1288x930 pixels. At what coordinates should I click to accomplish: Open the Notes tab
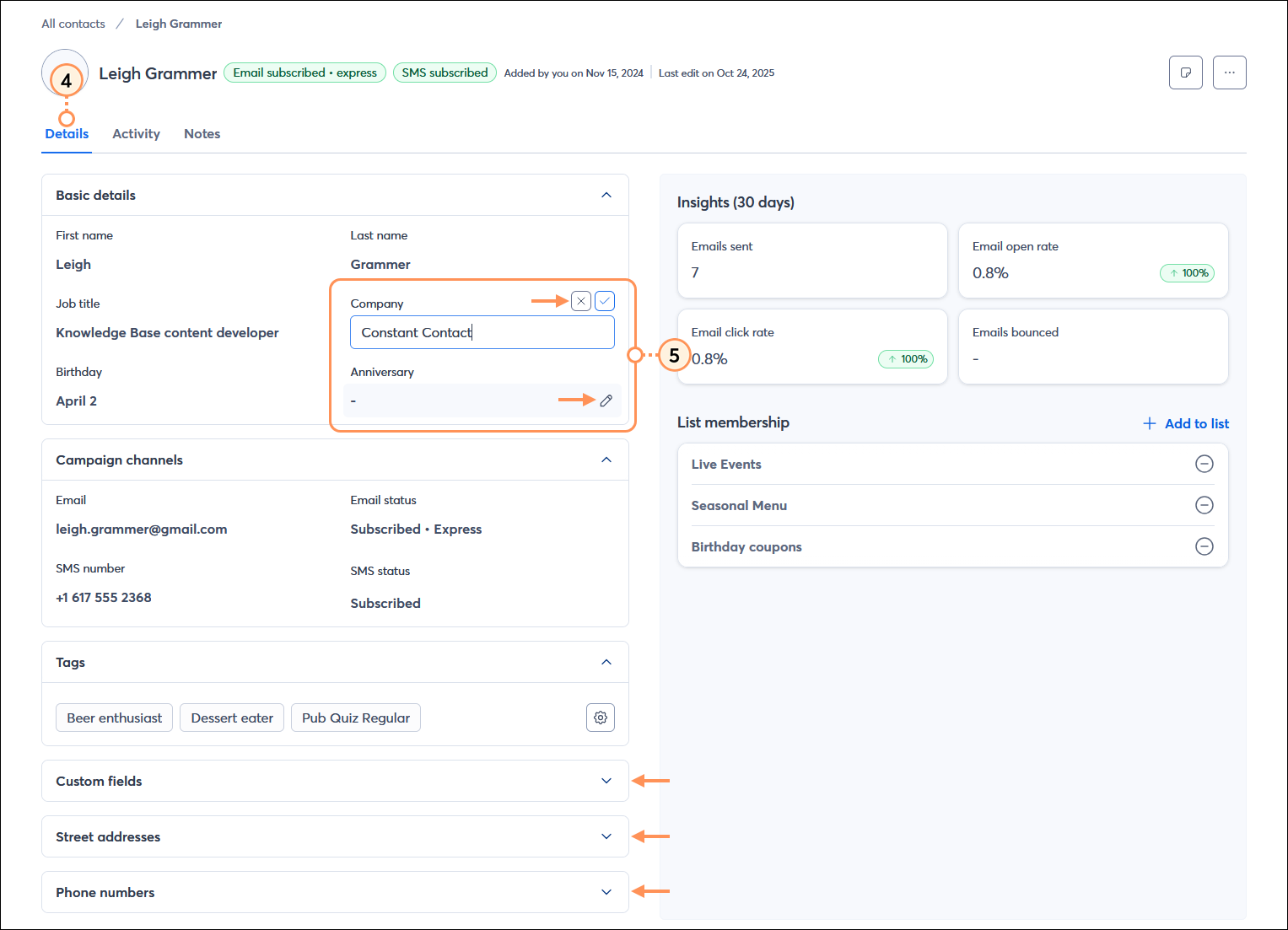(202, 133)
